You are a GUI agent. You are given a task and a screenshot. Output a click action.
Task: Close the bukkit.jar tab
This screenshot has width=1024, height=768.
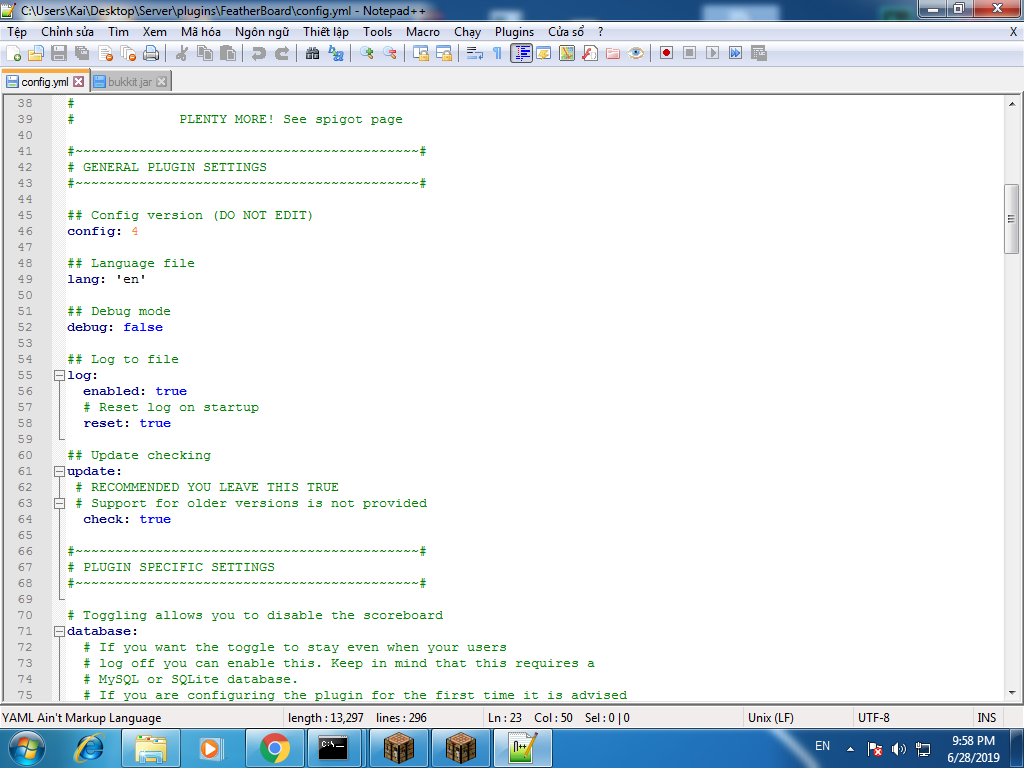click(161, 82)
